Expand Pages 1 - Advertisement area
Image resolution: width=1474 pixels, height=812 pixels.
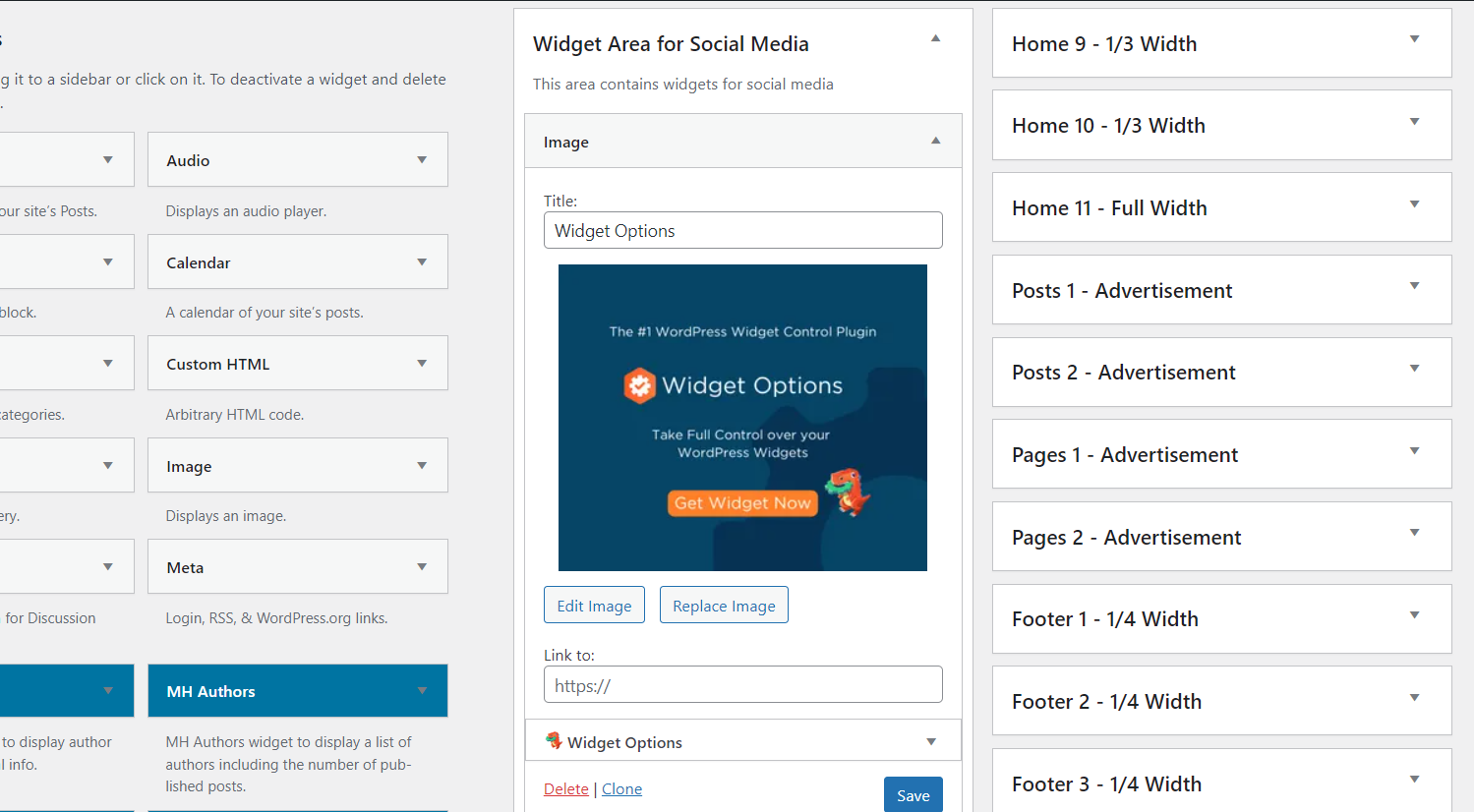[1415, 451]
